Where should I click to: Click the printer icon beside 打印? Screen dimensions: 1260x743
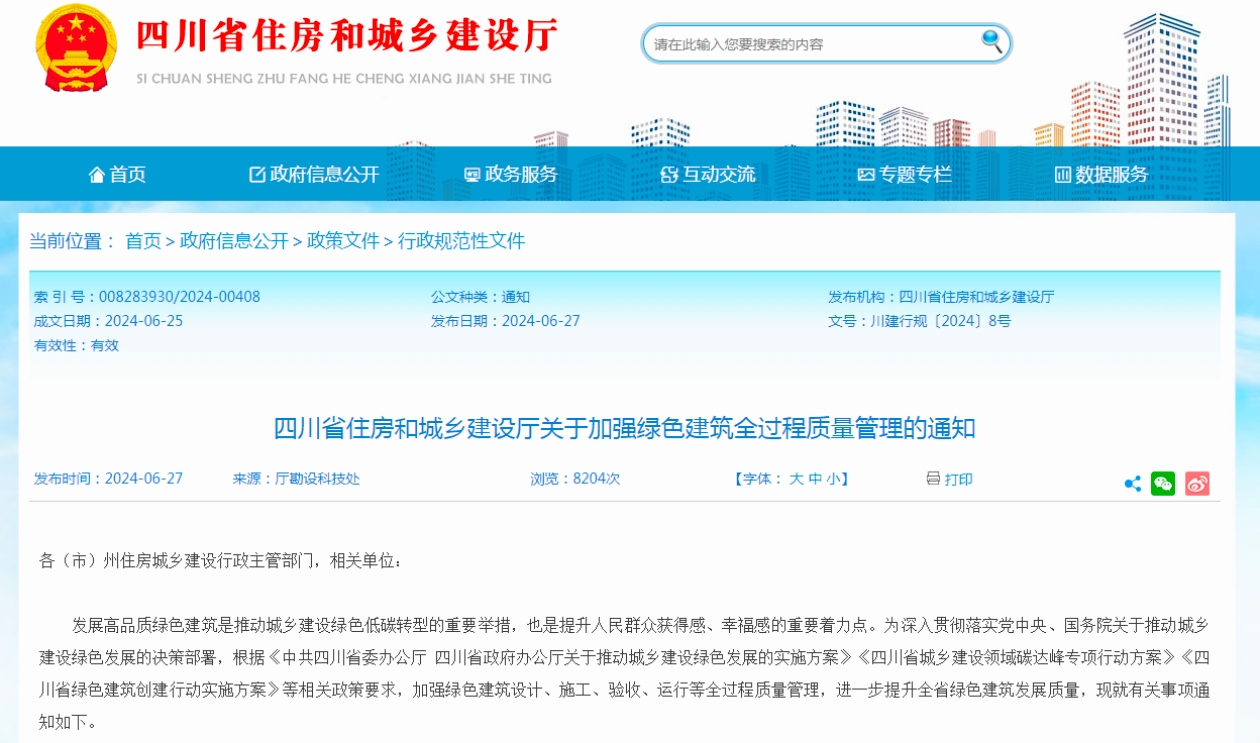click(x=933, y=479)
